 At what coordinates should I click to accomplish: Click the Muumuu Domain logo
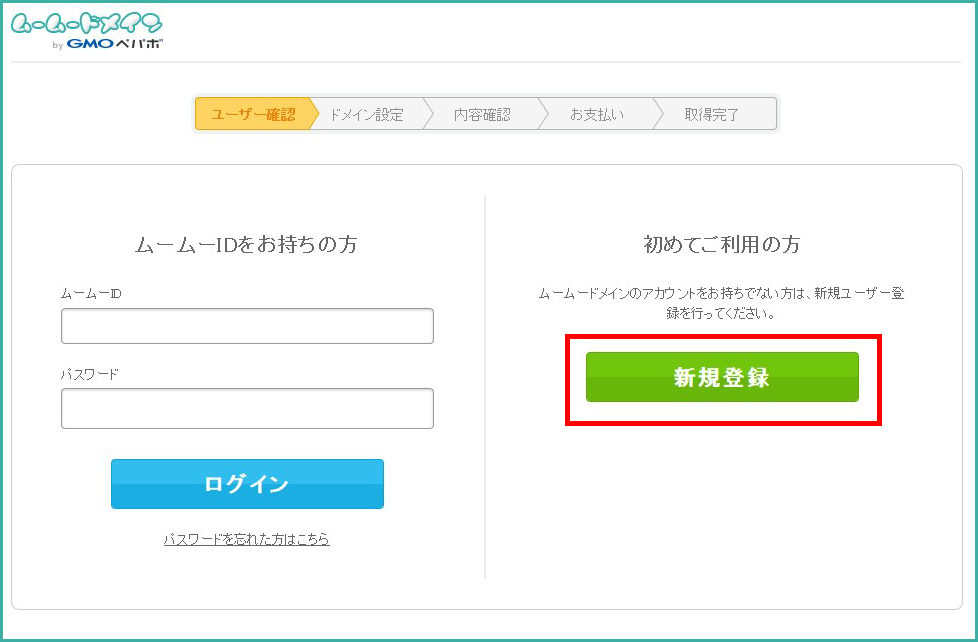click(x=86, y=24)
